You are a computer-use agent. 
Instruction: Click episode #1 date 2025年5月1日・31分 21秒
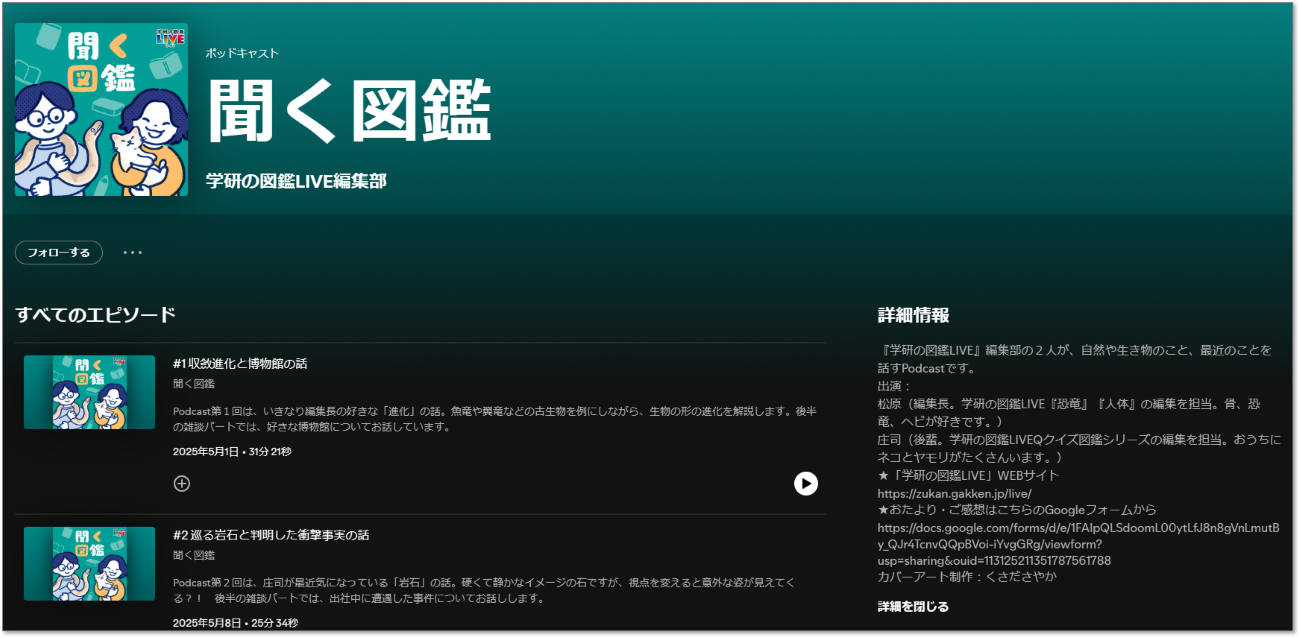[x=232, y=452]
